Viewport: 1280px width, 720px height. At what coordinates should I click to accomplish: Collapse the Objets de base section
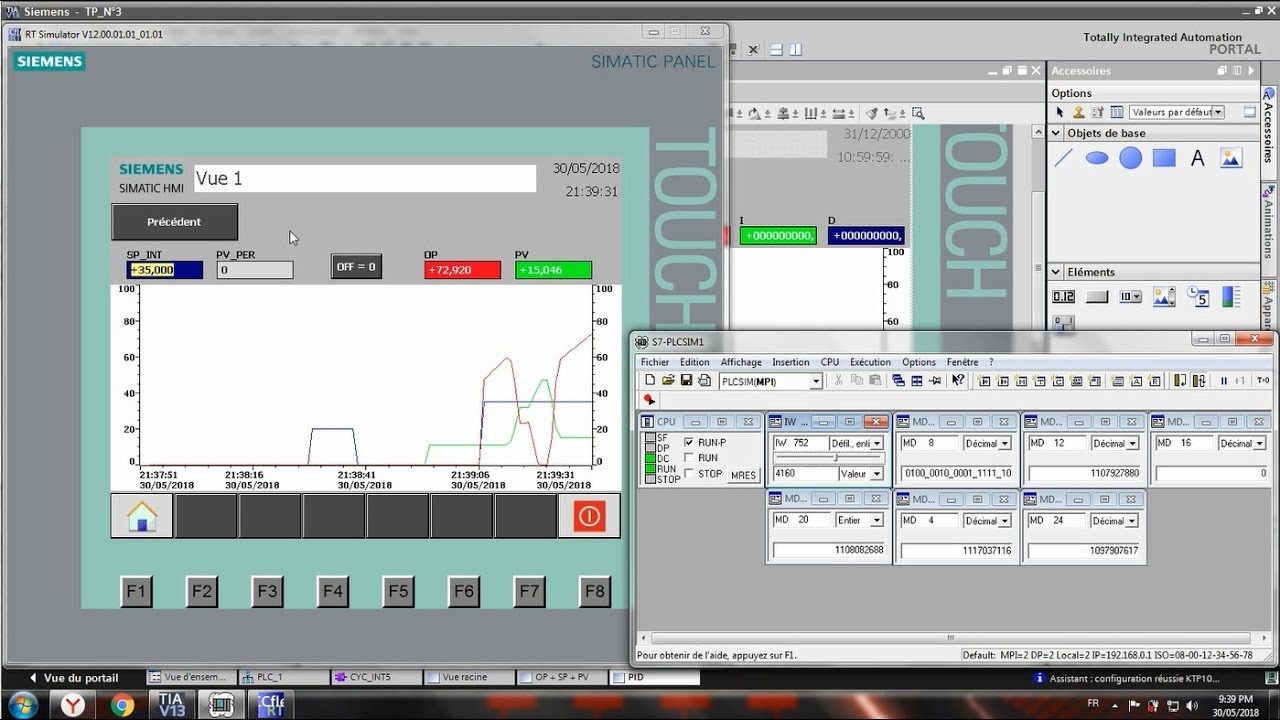tap(1056, 133)
